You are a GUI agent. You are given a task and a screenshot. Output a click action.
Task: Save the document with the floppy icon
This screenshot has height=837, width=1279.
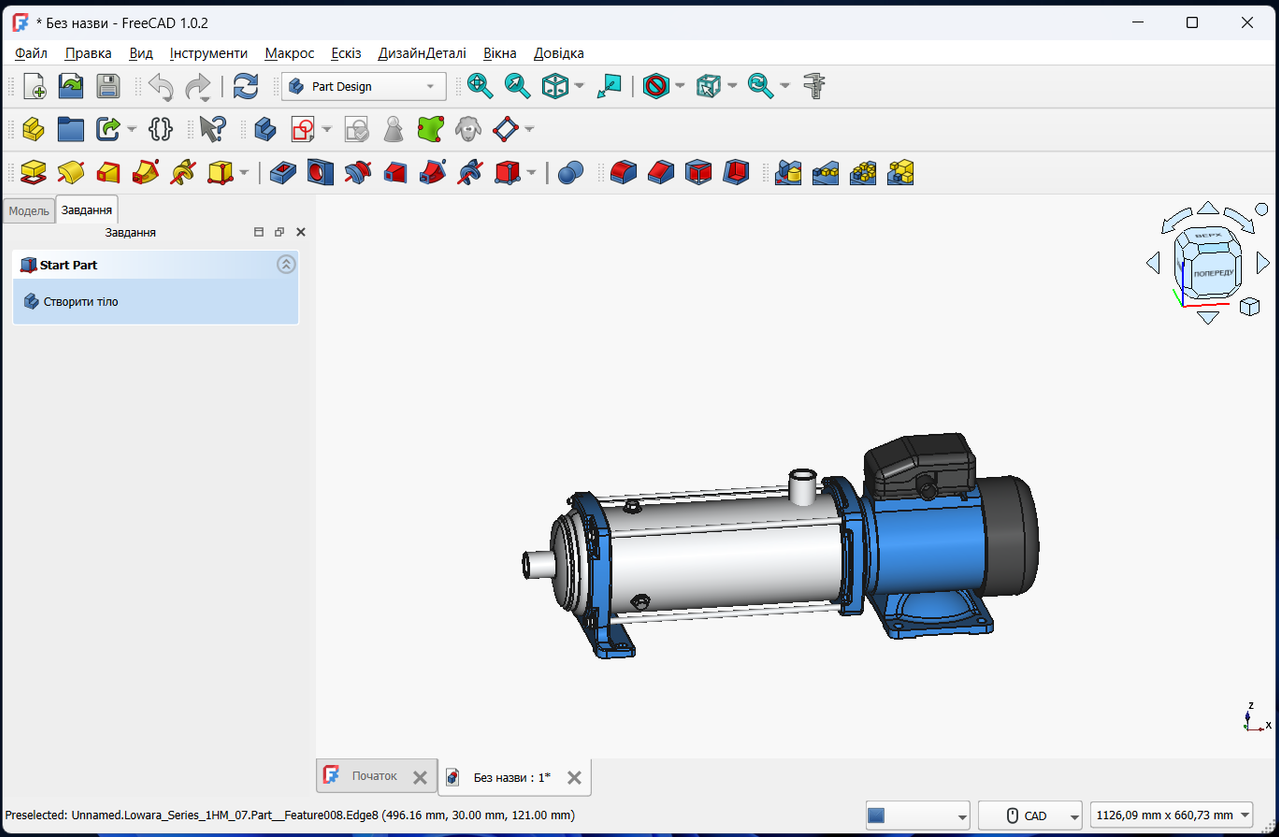pos(108,87)
